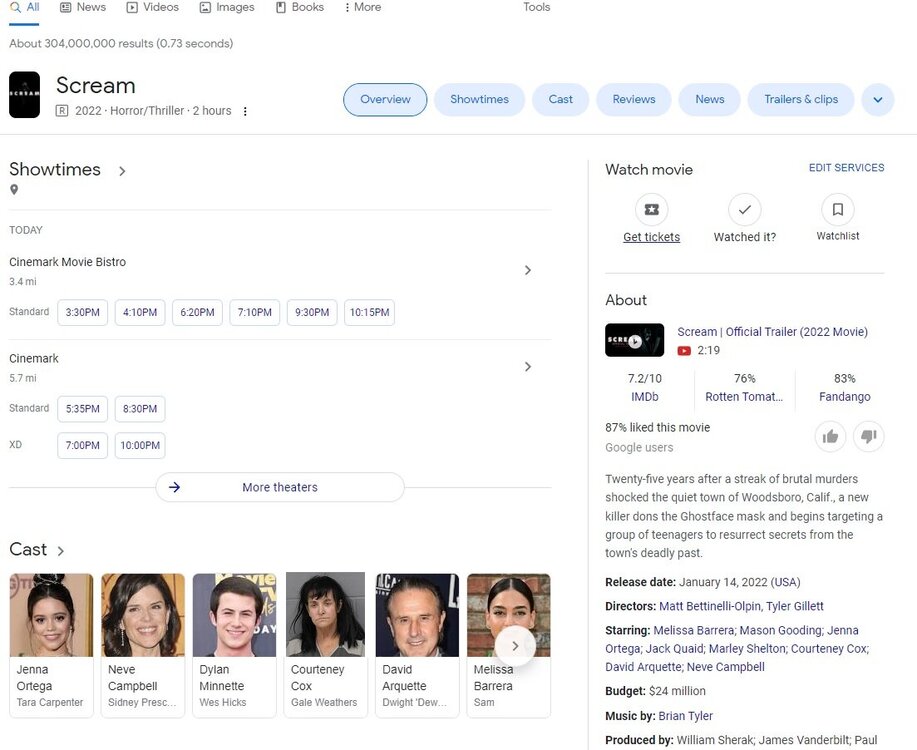
Task: Expand the category chips dropdown arrow
Action: point(877,100)
